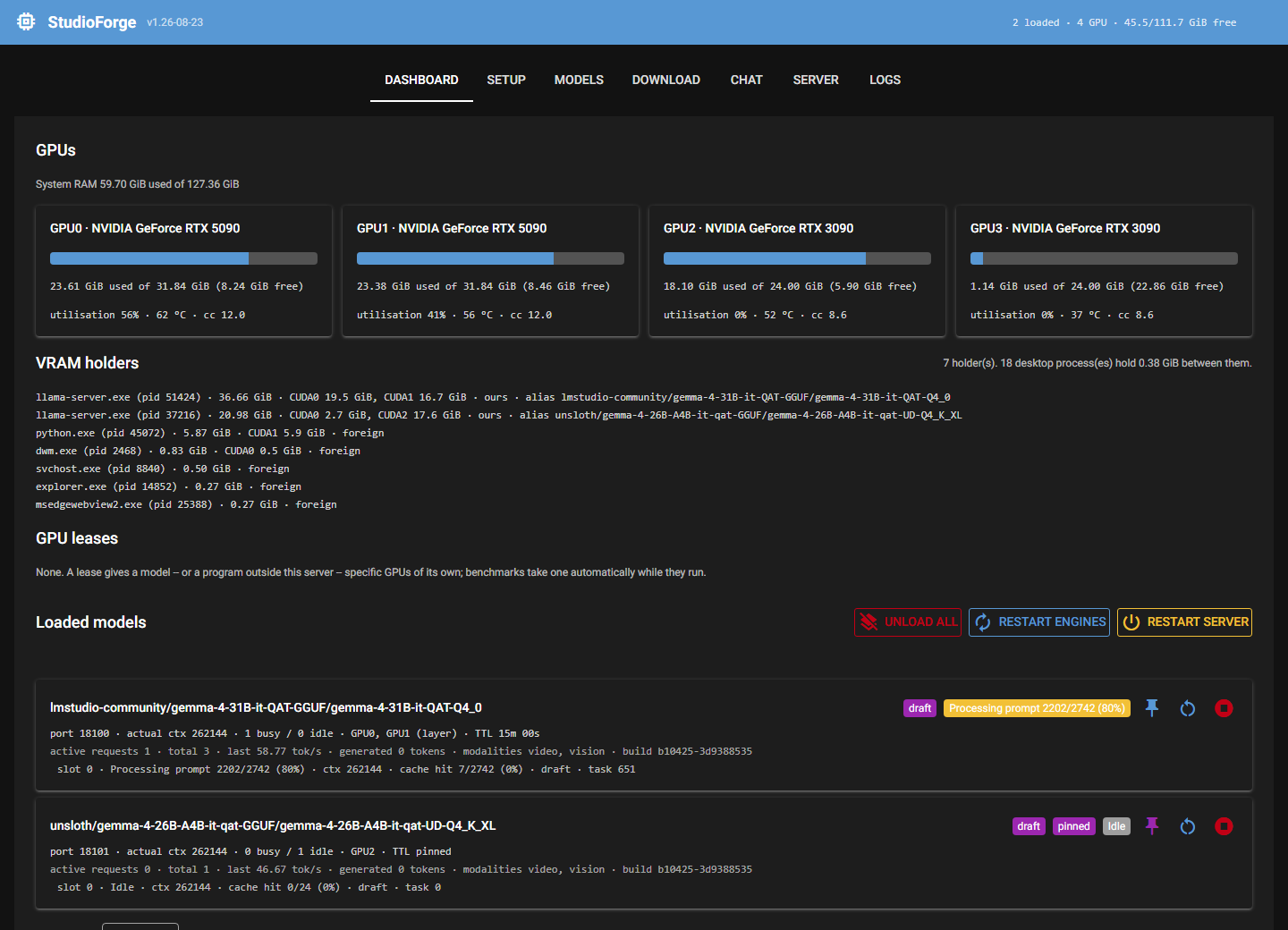The image size is (1288, 930).
Task: Click the header status '2 loaded · 4 GPU'
Action: (1124, 22)
